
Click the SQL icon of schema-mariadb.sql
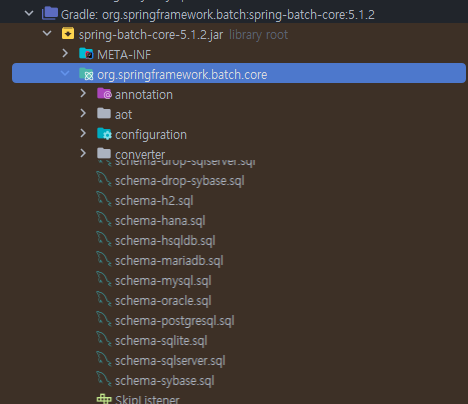pos(104,259)
